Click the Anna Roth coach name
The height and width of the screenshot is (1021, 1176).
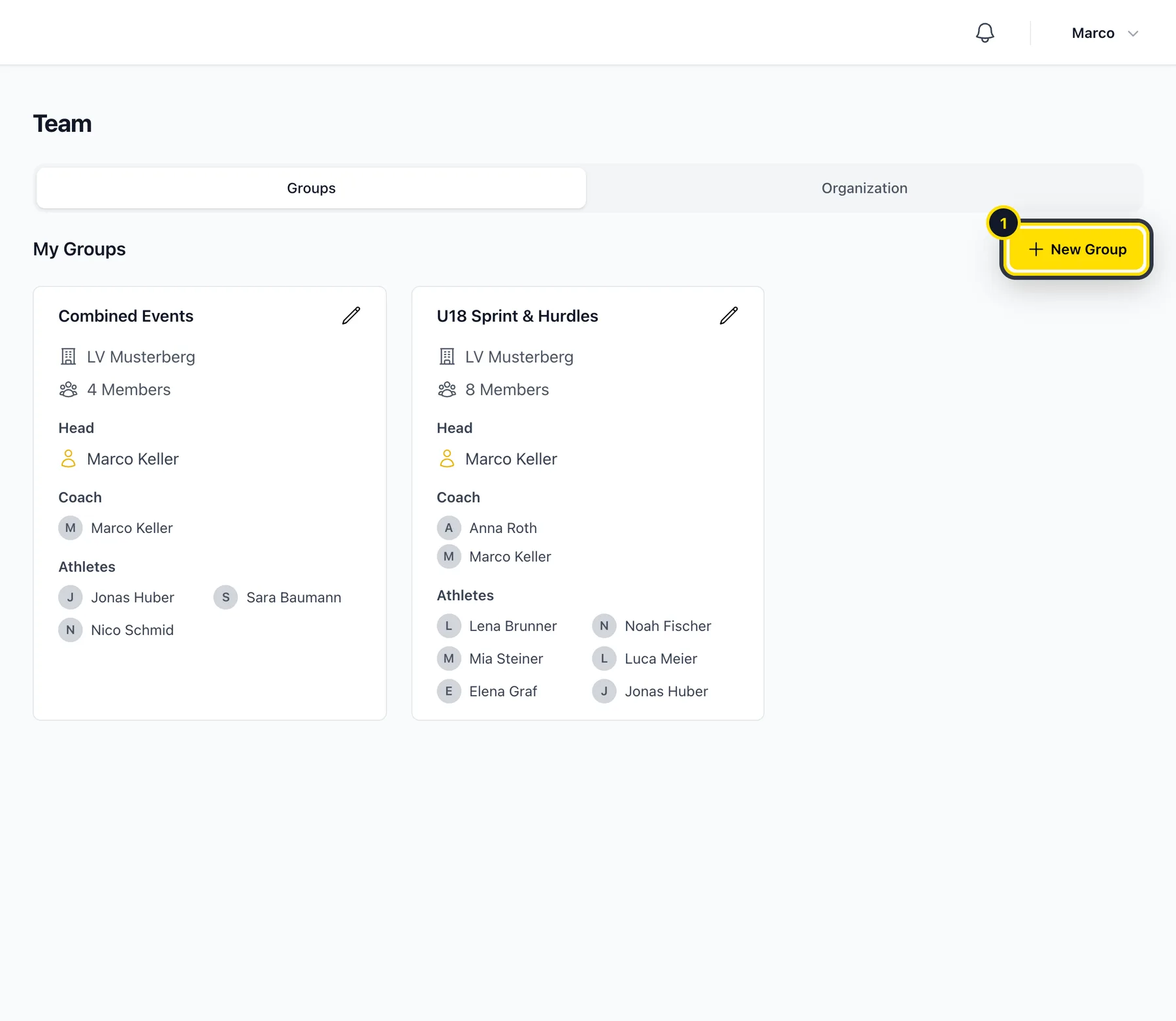click(x=503, y=528)
